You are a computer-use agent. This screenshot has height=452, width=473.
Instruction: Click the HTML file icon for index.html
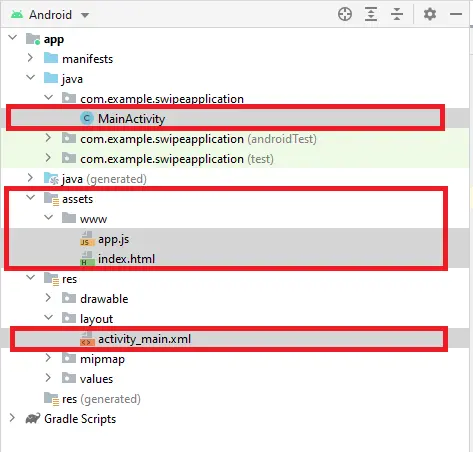point(87,259)
